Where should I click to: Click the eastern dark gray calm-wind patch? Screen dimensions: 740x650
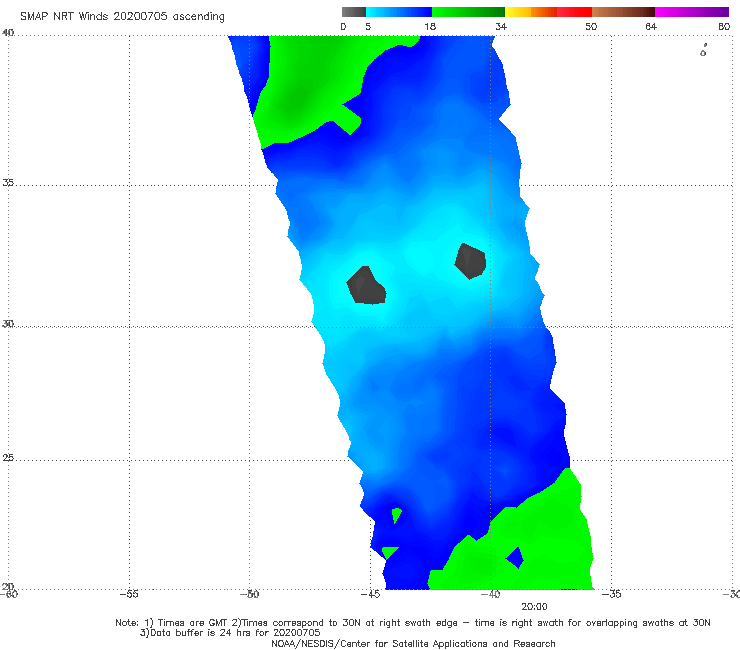click(471, 261)
